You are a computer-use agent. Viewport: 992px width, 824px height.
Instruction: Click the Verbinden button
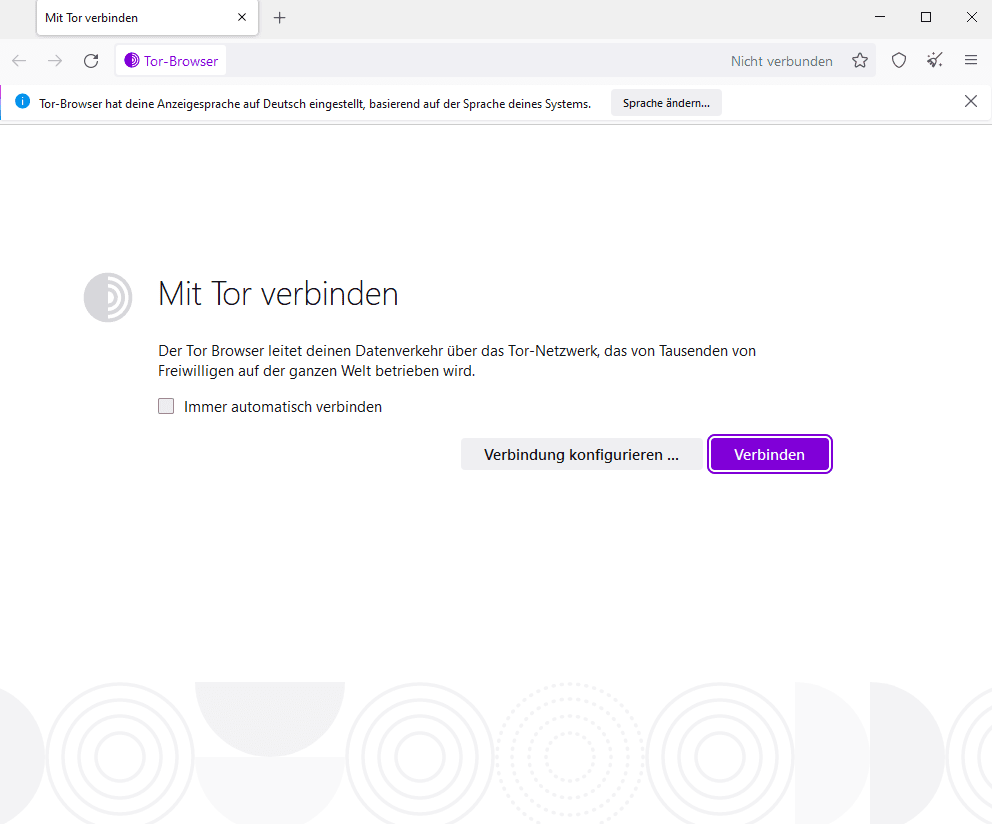(769, 454)
